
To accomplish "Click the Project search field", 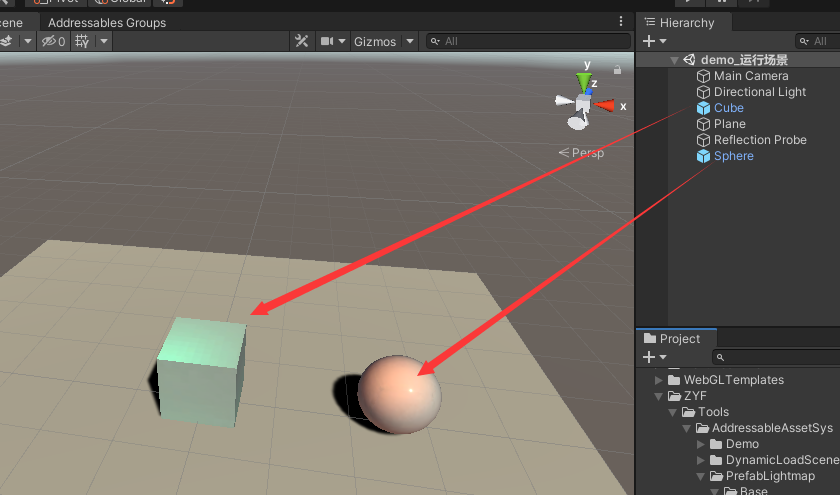I will tap(776, 357).
